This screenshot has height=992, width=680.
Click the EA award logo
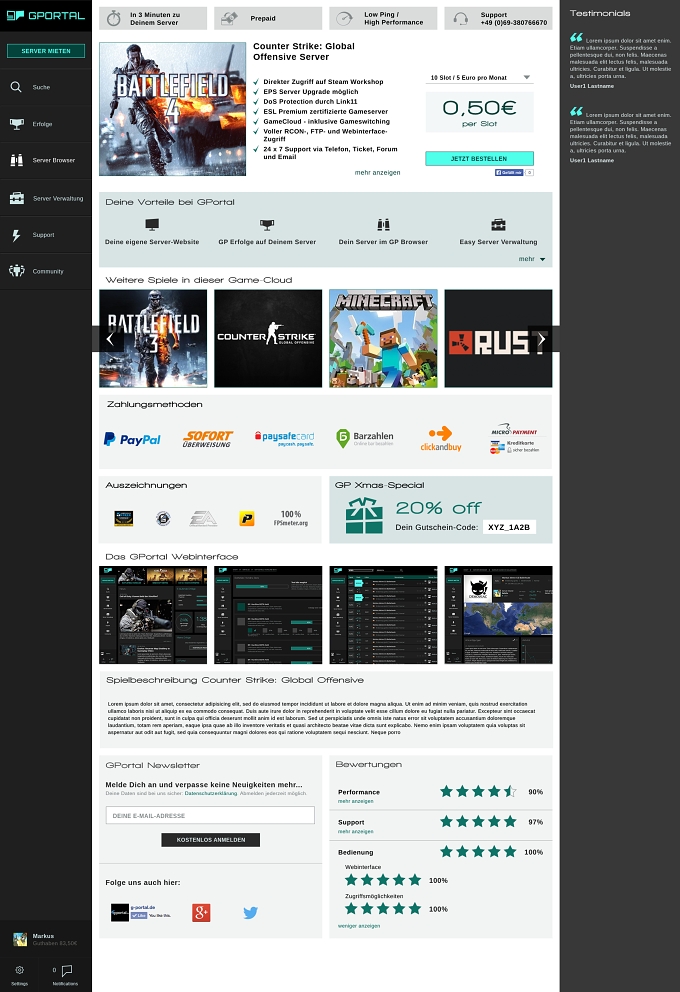pos(203,519)
